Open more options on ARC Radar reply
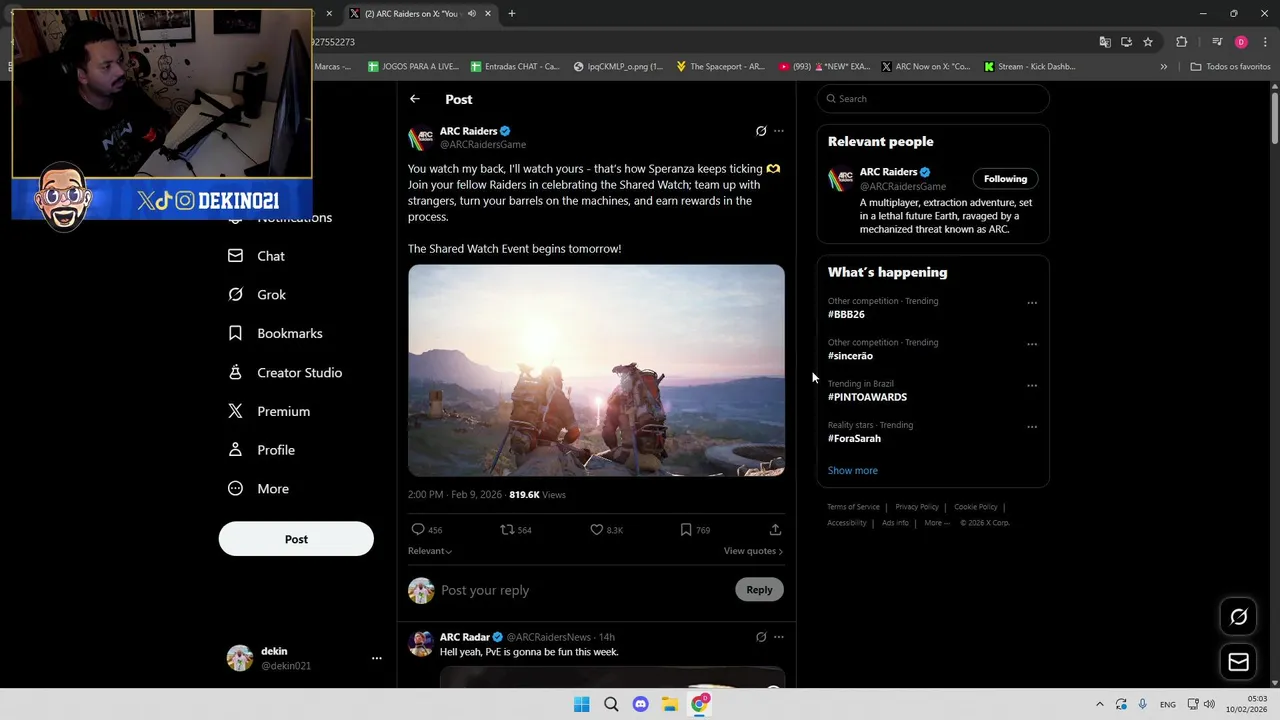The image size is (1280, 720). [x=779, y=637]
